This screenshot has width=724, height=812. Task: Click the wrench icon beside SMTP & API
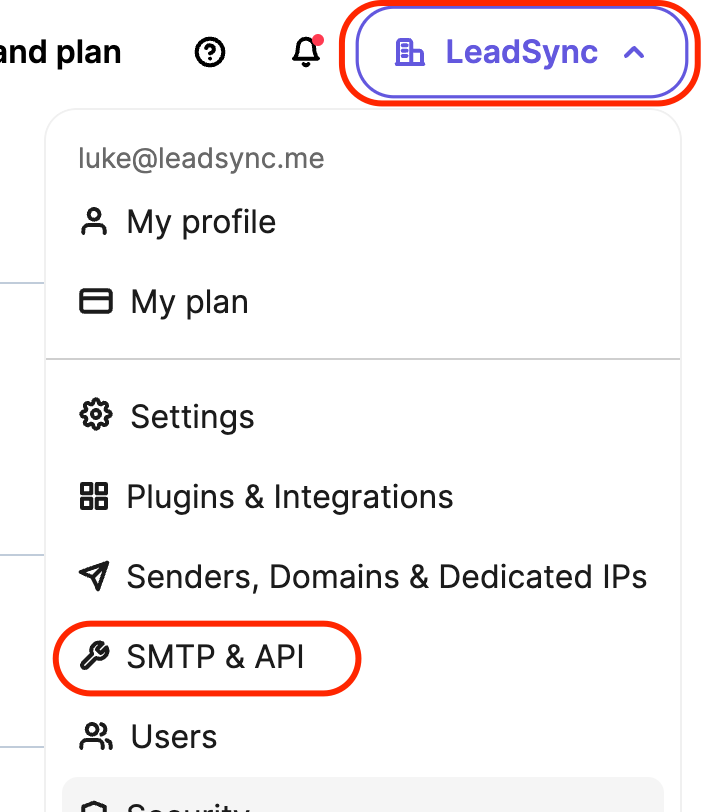(x=94, y=657)
